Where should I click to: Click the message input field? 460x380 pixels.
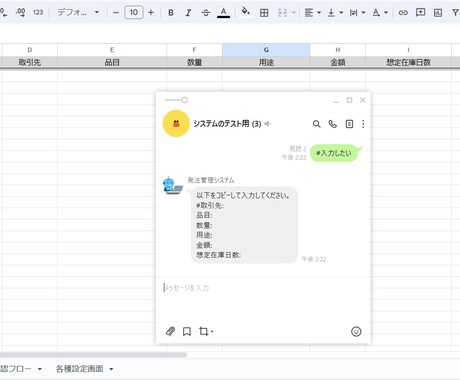(x=263, y=288)
